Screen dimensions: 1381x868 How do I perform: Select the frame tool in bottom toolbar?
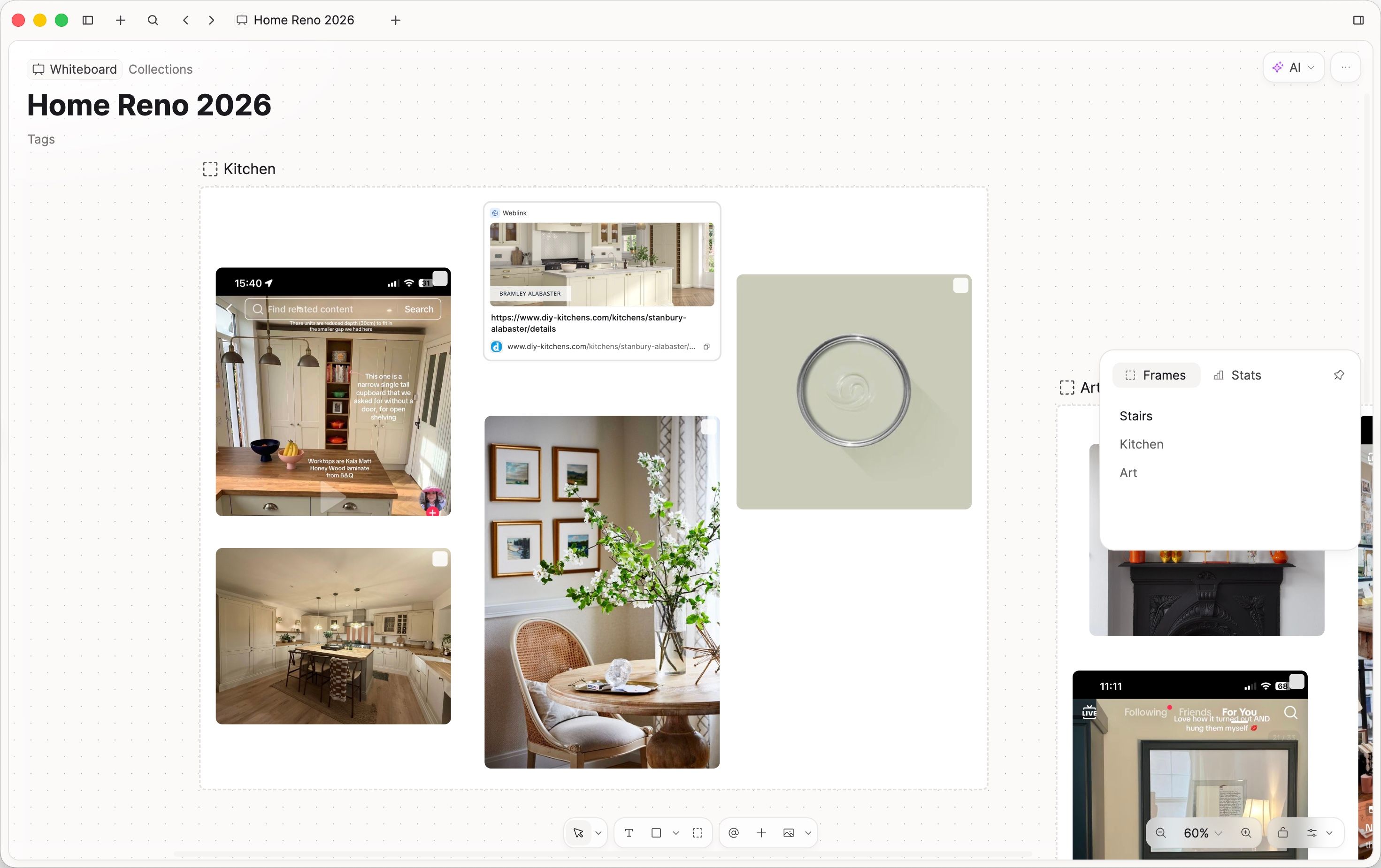[698, 833]
